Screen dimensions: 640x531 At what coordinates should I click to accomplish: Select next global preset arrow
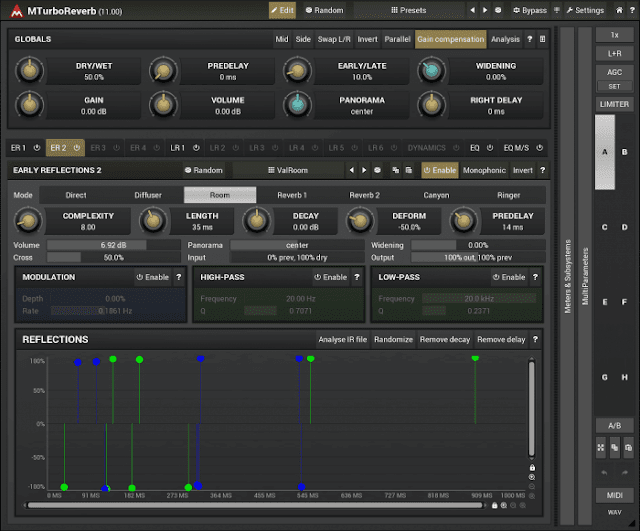485,10
